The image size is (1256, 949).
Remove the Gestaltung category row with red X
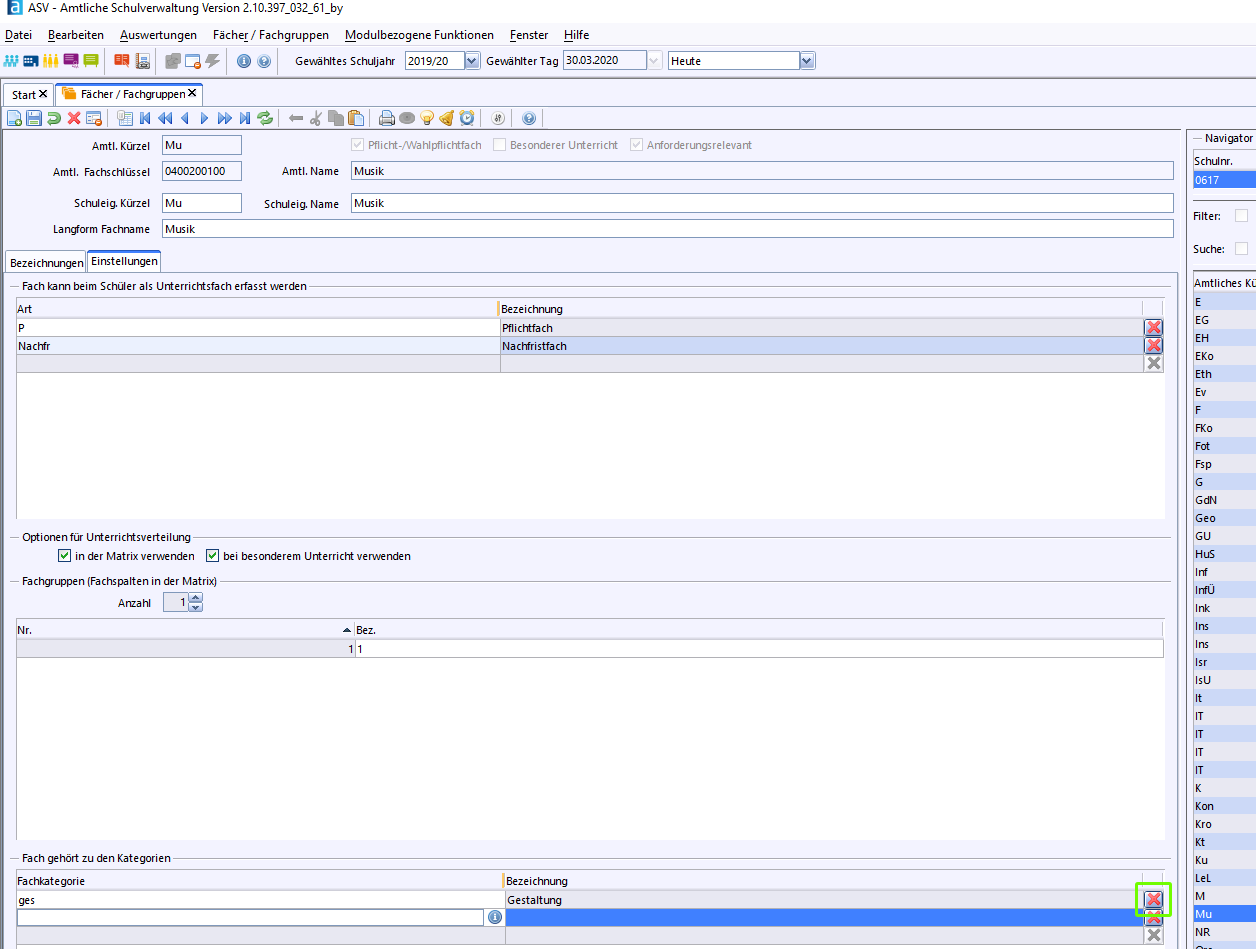coord(1153,900)
